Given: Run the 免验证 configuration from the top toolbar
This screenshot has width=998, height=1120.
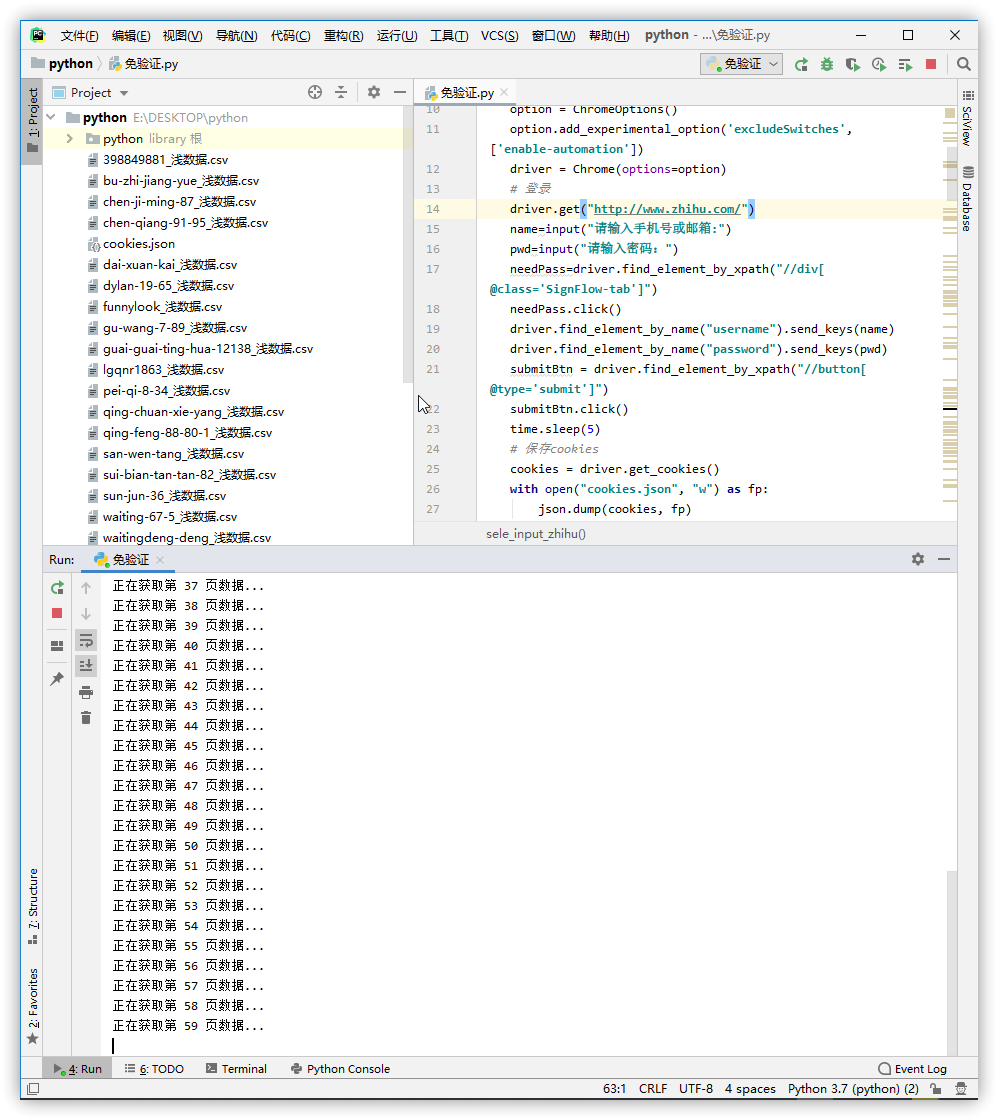Looking at the screenshot, I should click(x=801, y=64).
